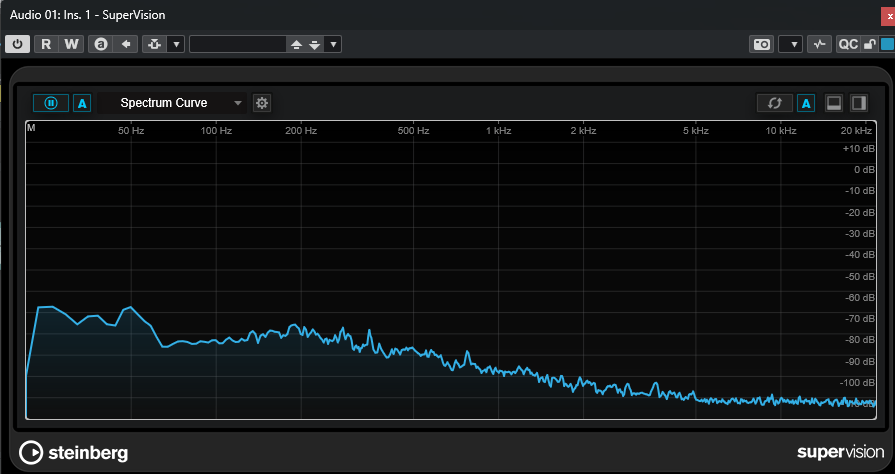This screenshot has width=895, height=474.
Task: Click the 20 kHz frequency label
Action: point(856,130)
